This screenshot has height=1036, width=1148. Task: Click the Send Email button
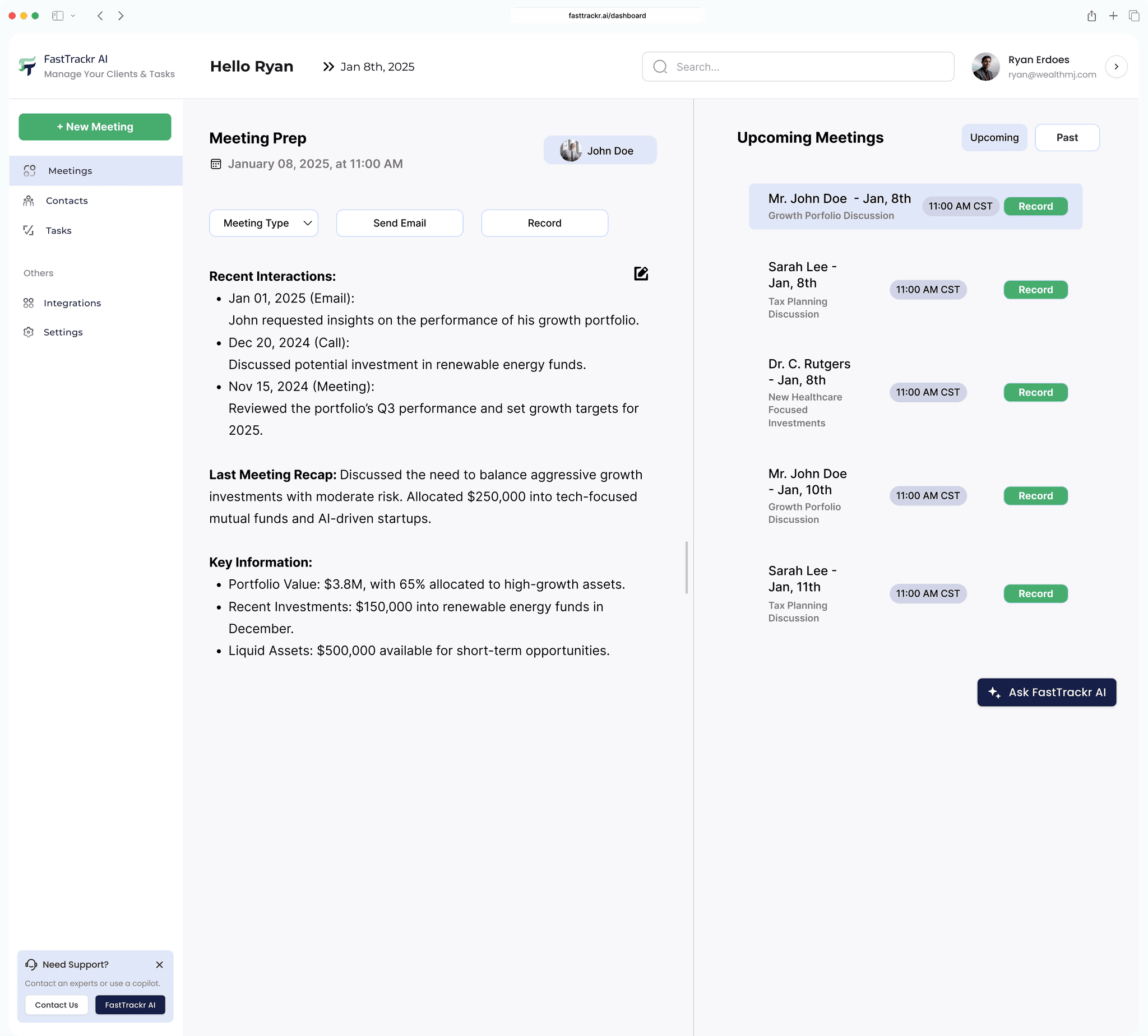point(399,223)
